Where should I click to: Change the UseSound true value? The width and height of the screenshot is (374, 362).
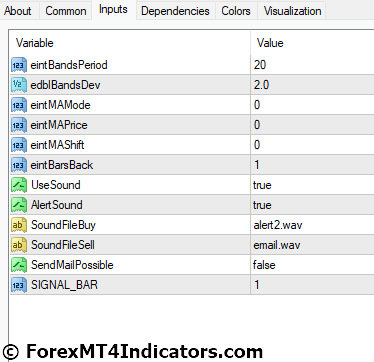coord(312,185)
